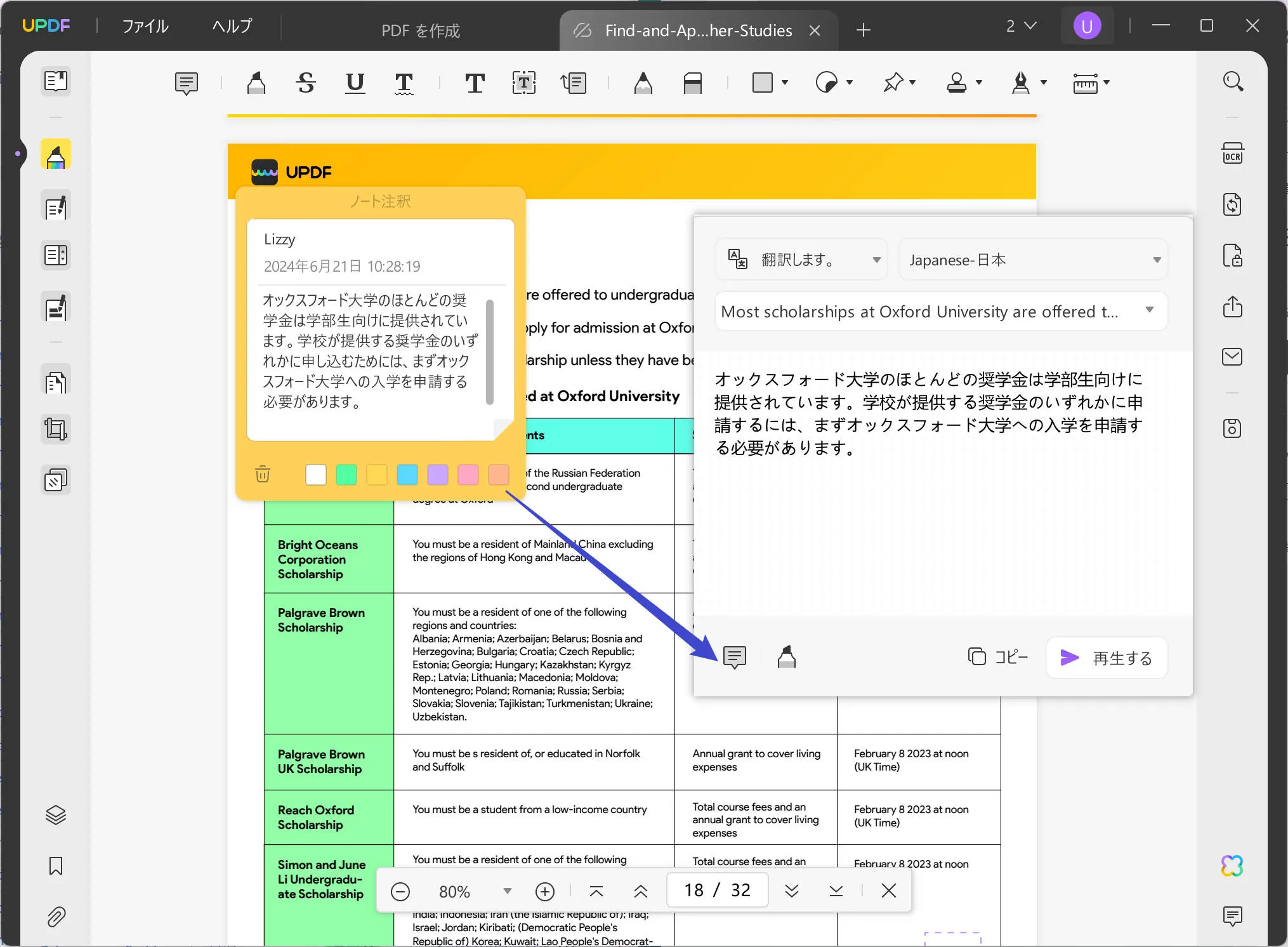Image resolution: width=1288 pixels, height=947 pixels.
Task: Send the PDF by email icon
Action: point(1232,357)
